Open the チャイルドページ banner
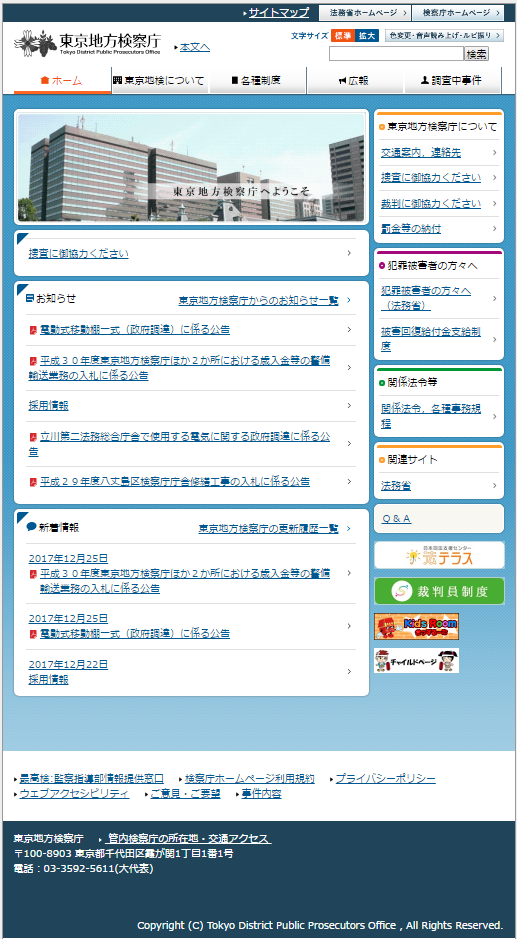 tap(416, 661)
